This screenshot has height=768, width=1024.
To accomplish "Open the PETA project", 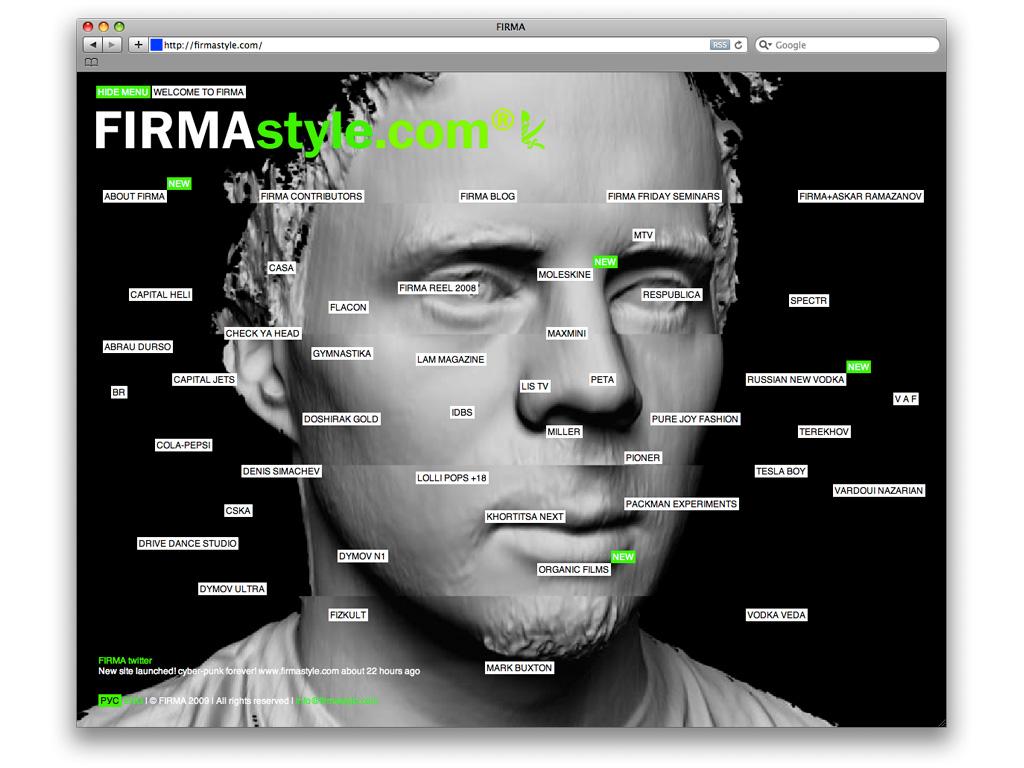I will [602, 379].
